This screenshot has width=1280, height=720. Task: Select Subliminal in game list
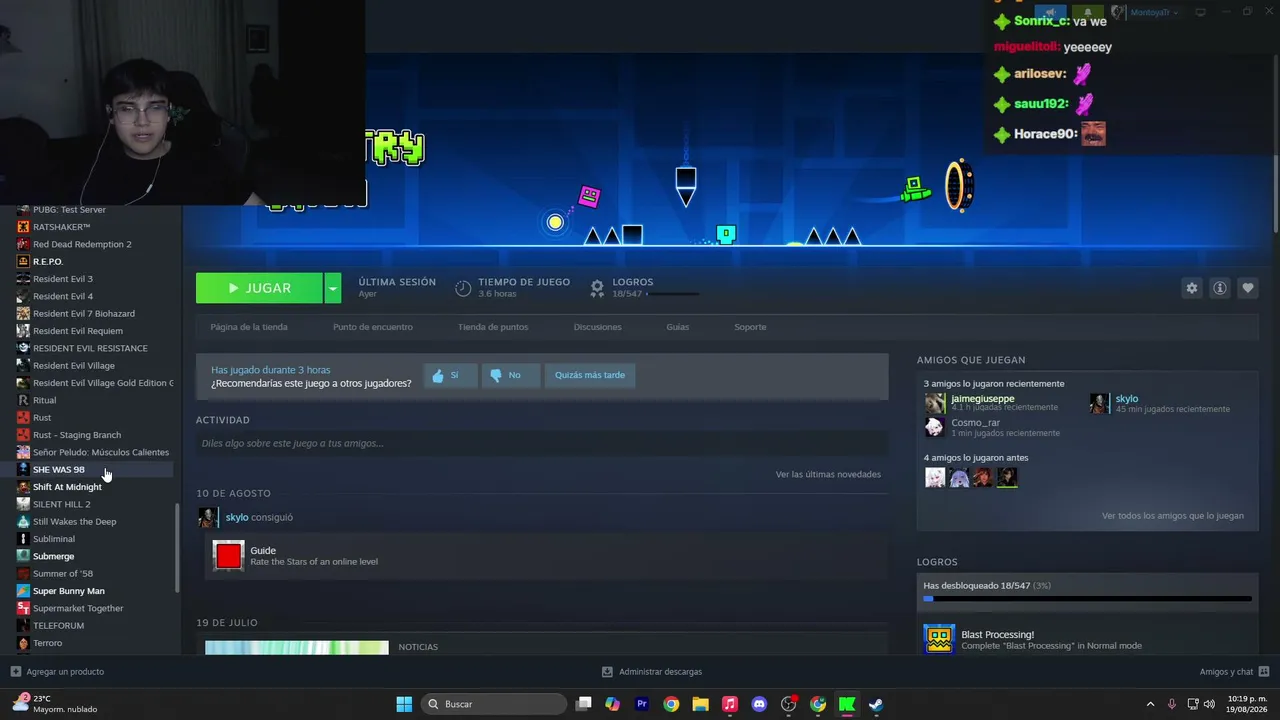click(53, 539)
